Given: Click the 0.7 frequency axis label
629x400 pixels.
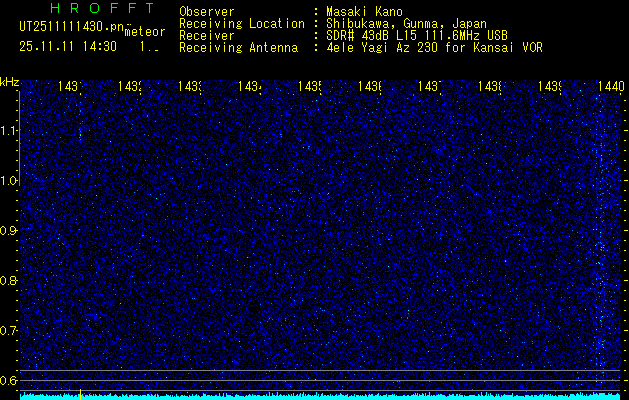Looking at the screenshot, I should tap(9, 331).
